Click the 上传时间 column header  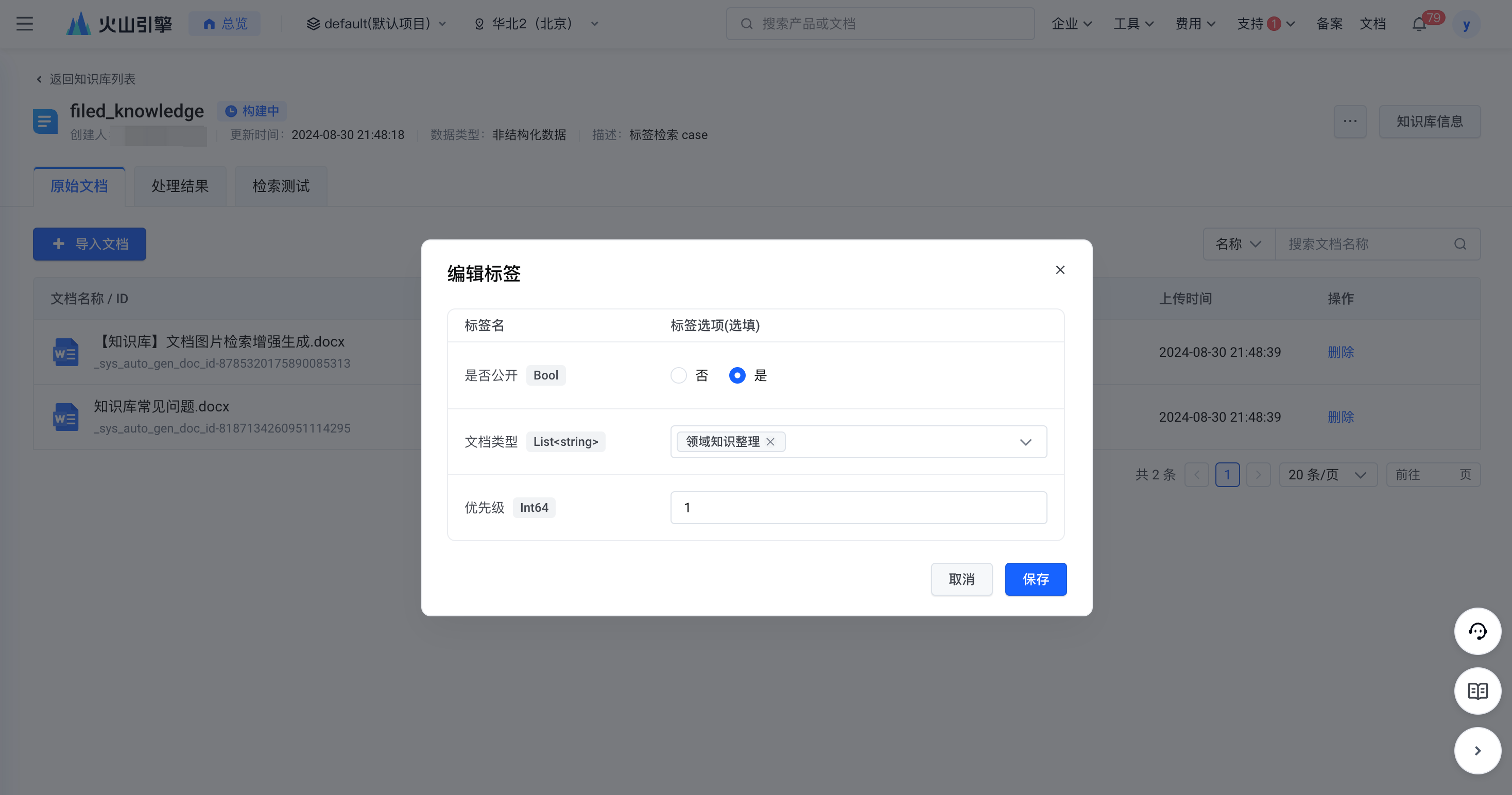[1185, 299]
